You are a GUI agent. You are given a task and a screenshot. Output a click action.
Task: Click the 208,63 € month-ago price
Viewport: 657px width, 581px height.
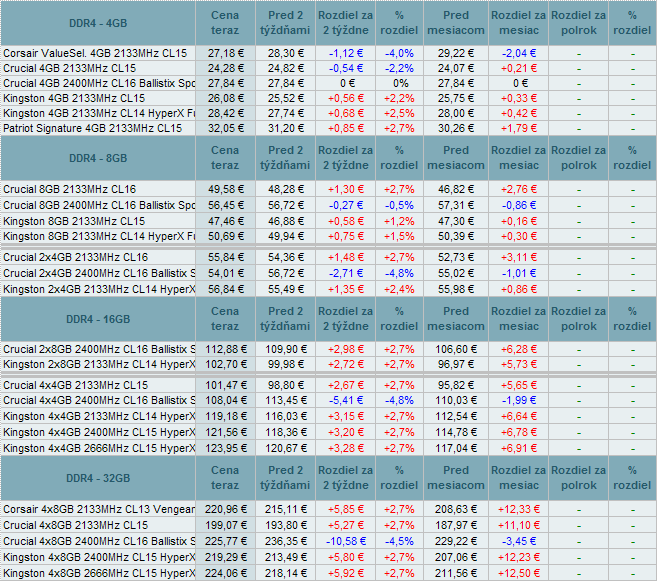point(456,509)
